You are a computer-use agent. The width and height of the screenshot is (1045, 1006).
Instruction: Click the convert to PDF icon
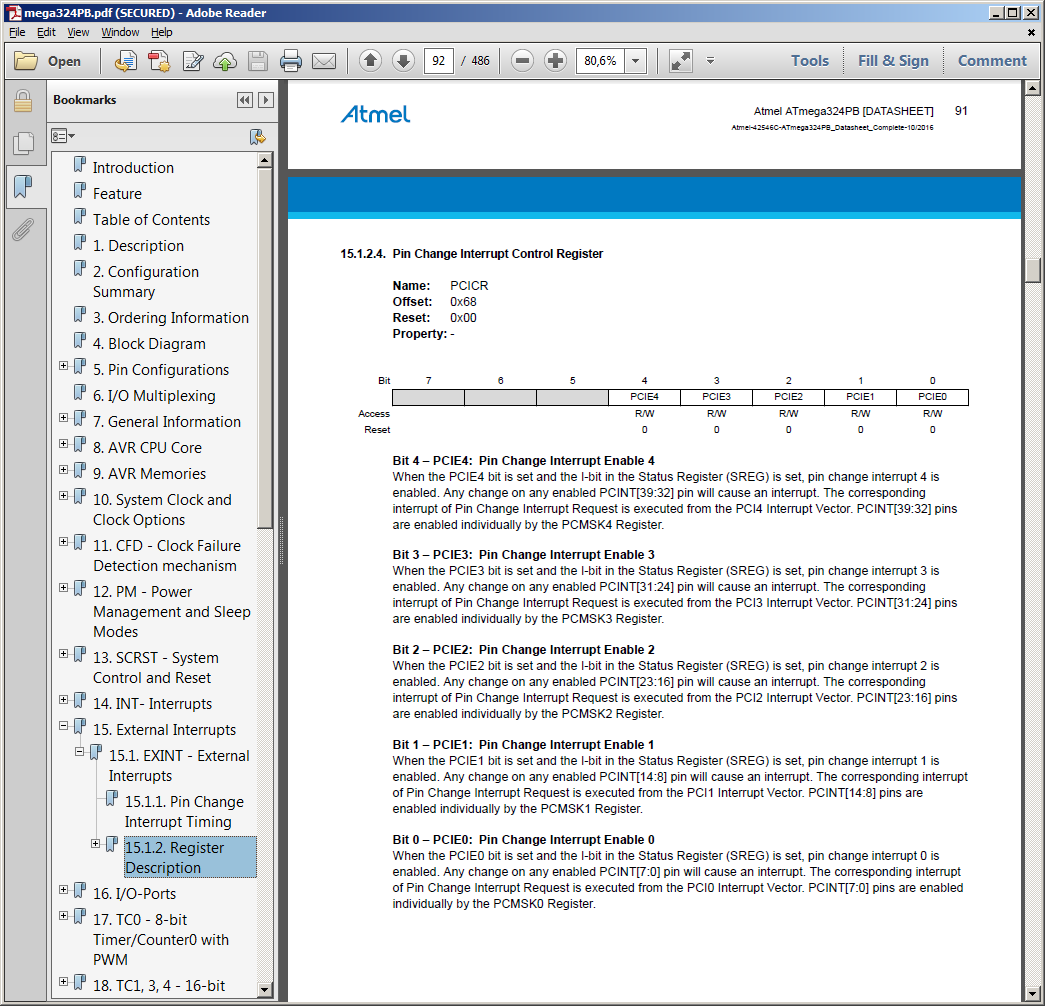point(159,61)
